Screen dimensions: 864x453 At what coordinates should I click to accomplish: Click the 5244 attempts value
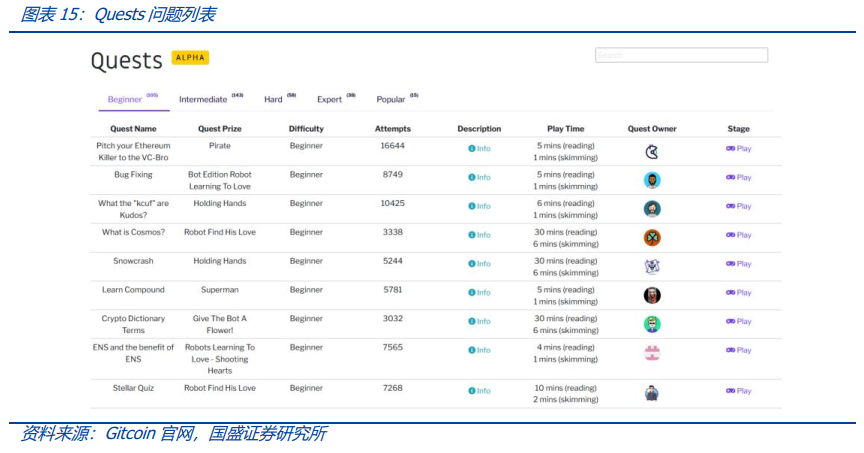coord(393,261)
